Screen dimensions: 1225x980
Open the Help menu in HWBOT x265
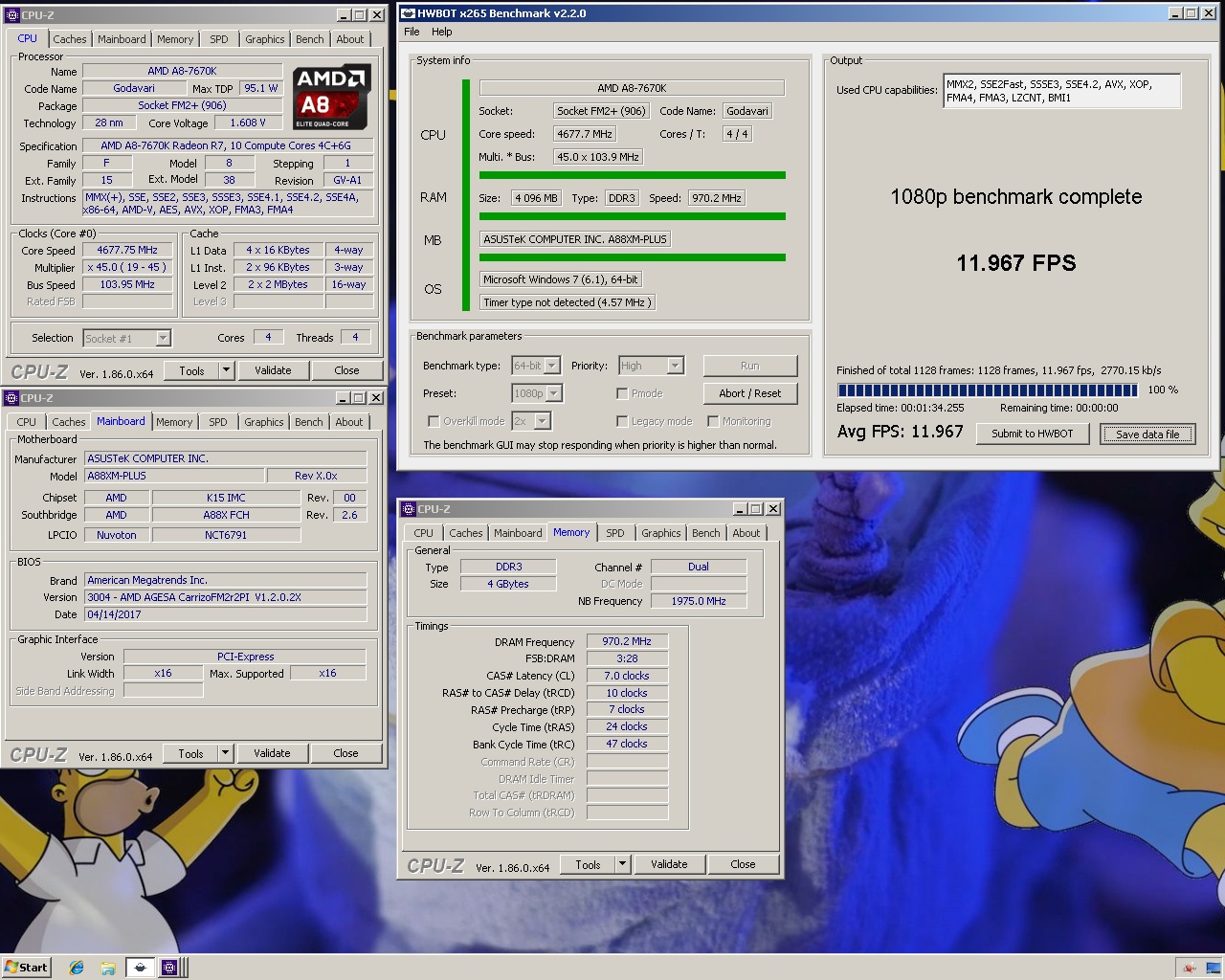click(x=441, y=32)
